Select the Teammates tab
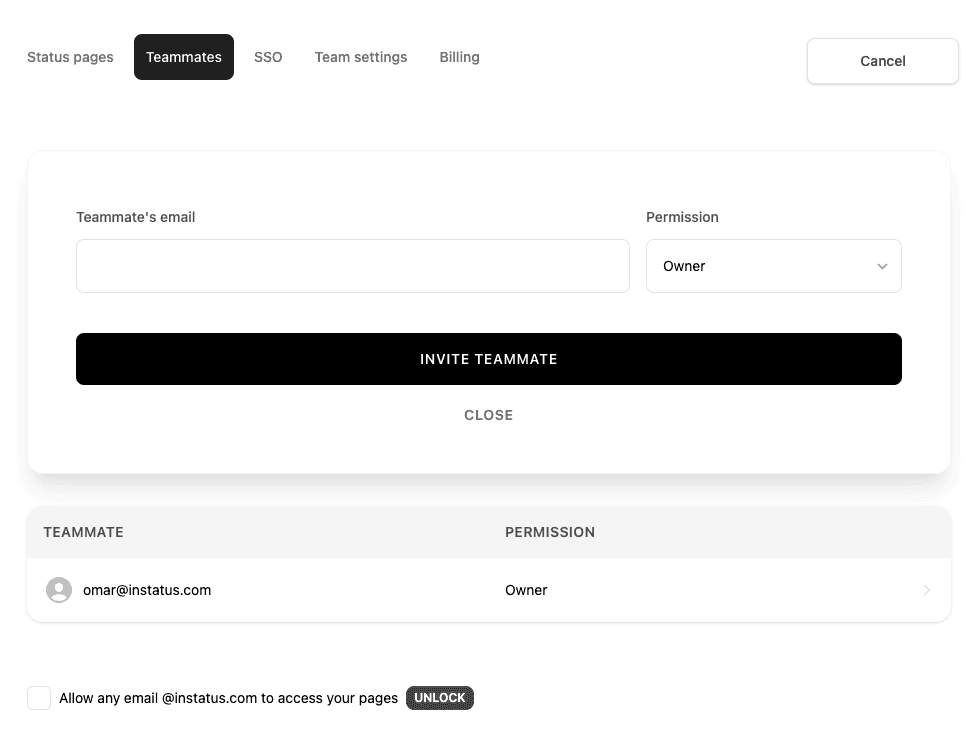 pos(184,57)
